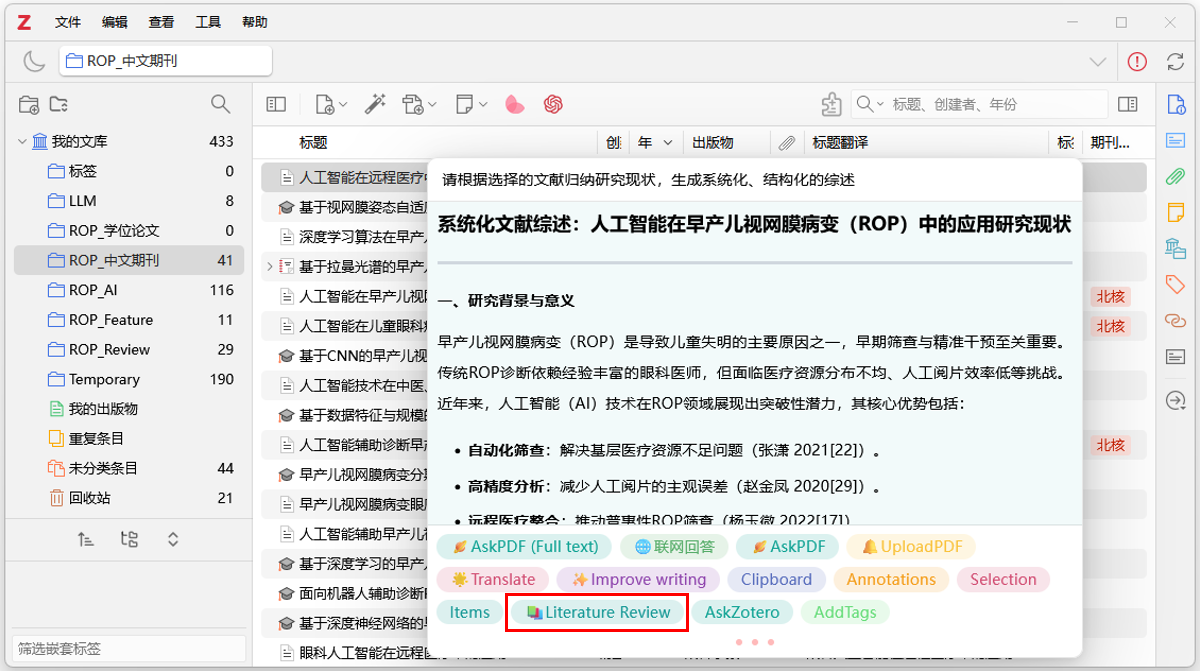
Task: Open the collection search magnifier icon
Action: 220,104
